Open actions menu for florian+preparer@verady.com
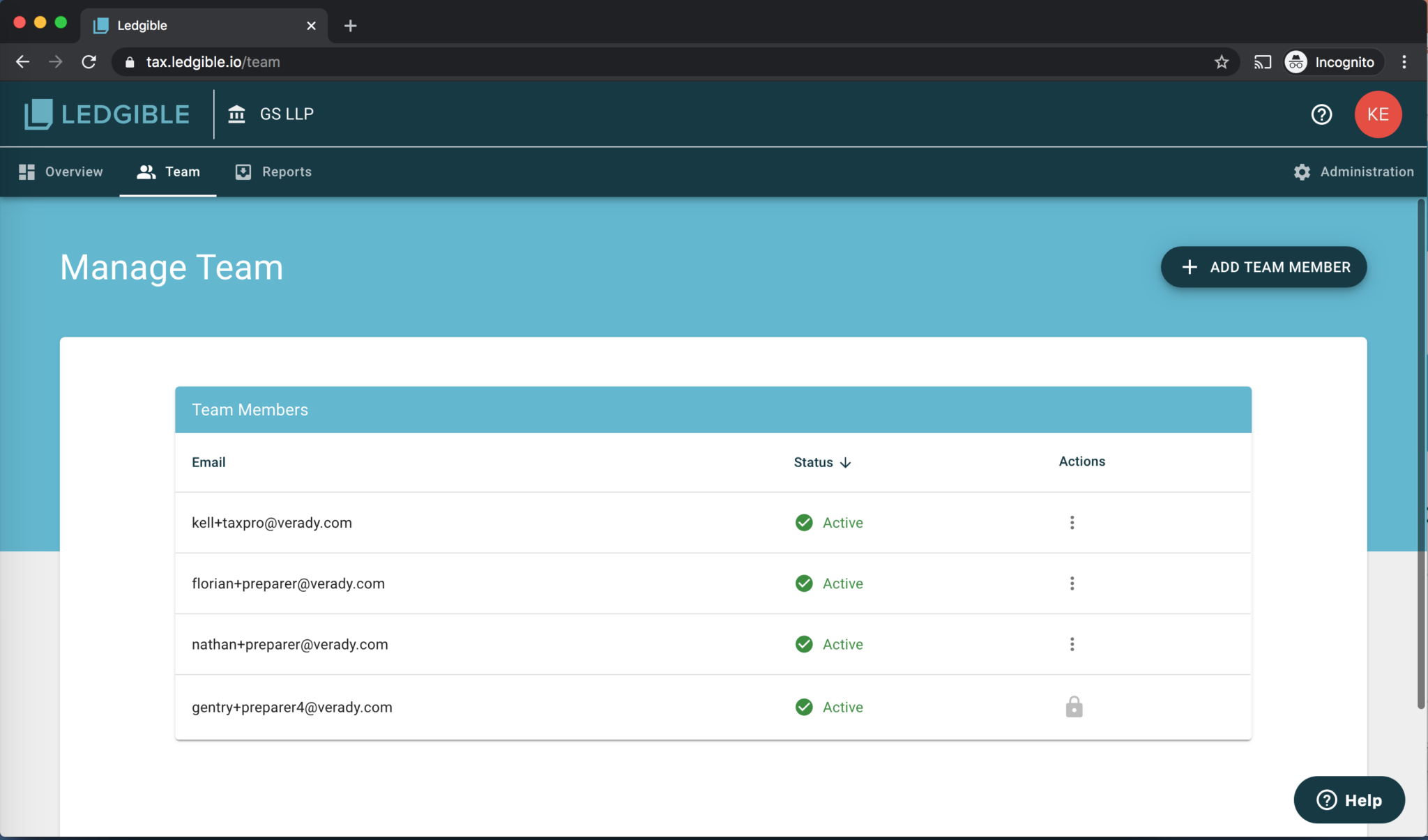Image resolution: width=1428 pixels, height=840 pixels. pos(1072,583)
